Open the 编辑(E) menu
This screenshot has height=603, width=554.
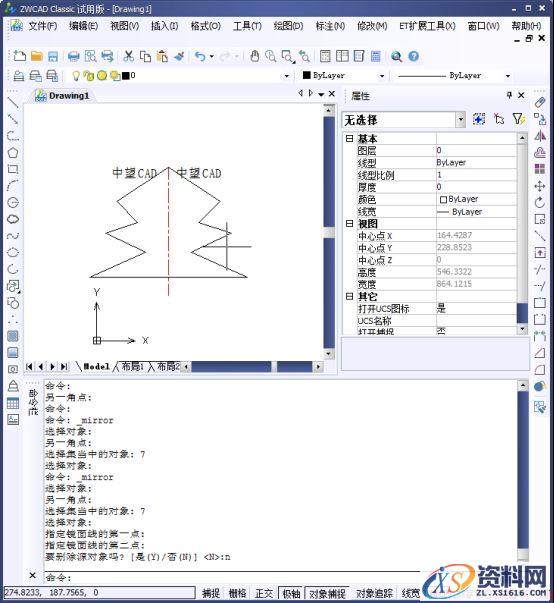click(83, 26)
